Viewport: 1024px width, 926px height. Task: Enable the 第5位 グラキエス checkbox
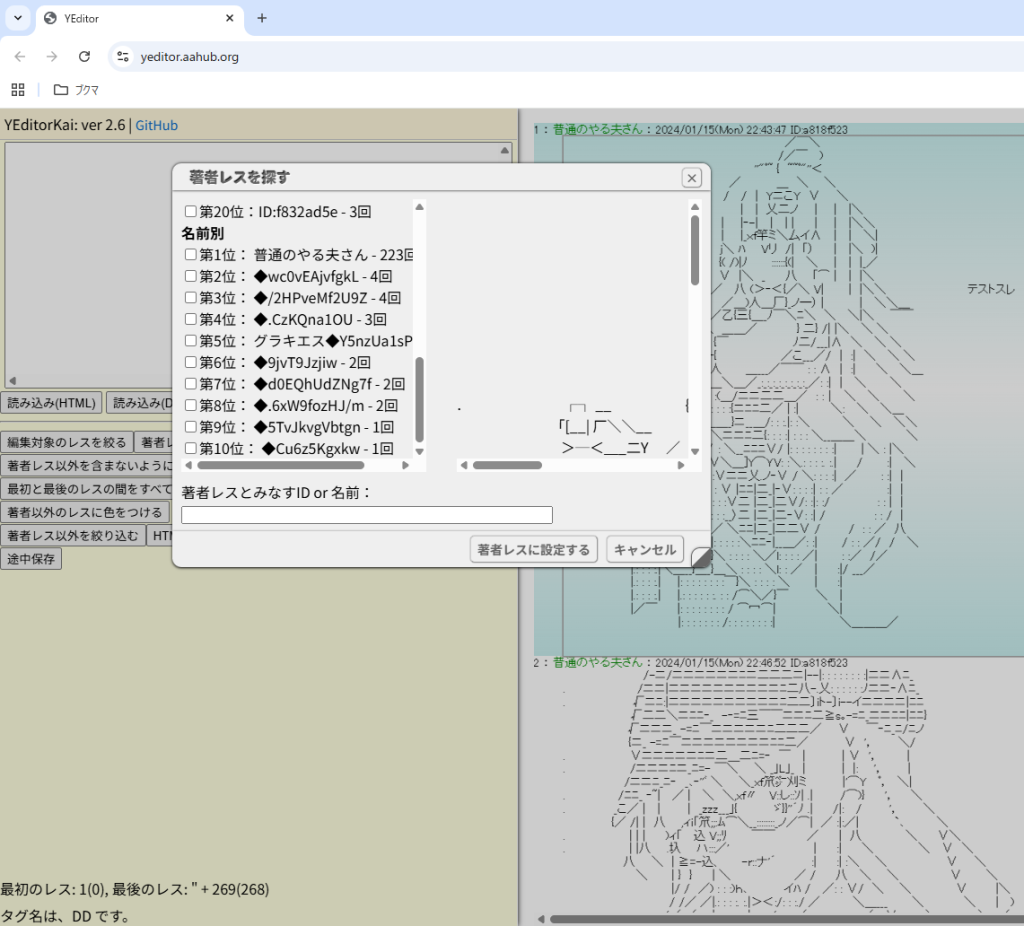[191, 341]
